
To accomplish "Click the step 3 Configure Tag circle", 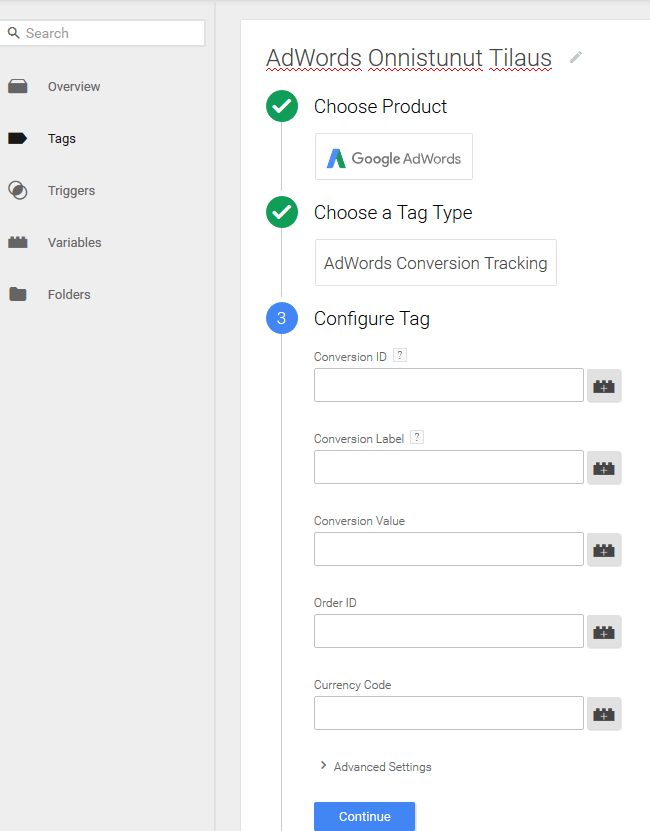I will (x=282, y=318).
